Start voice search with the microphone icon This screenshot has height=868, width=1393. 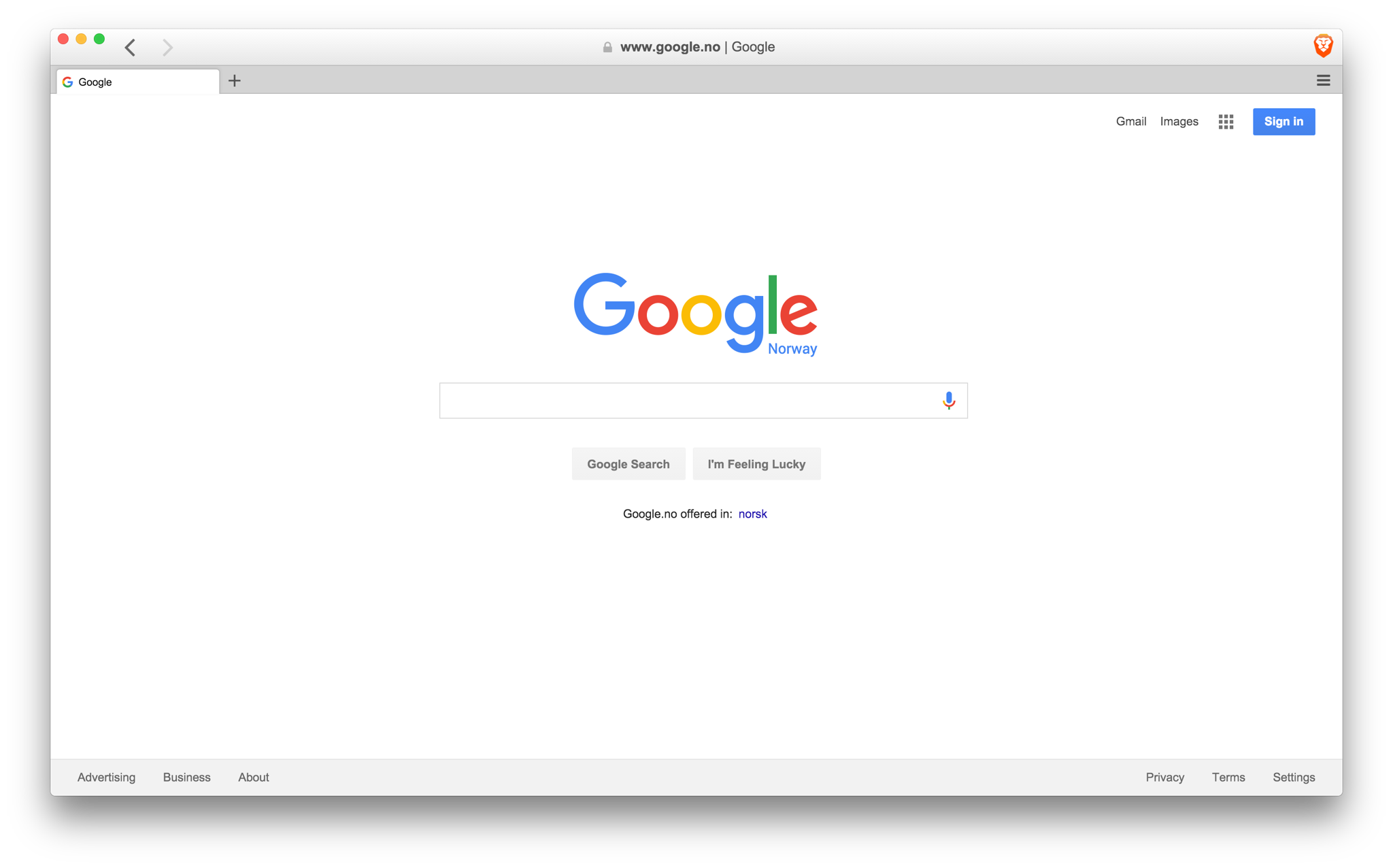[948, 400]
